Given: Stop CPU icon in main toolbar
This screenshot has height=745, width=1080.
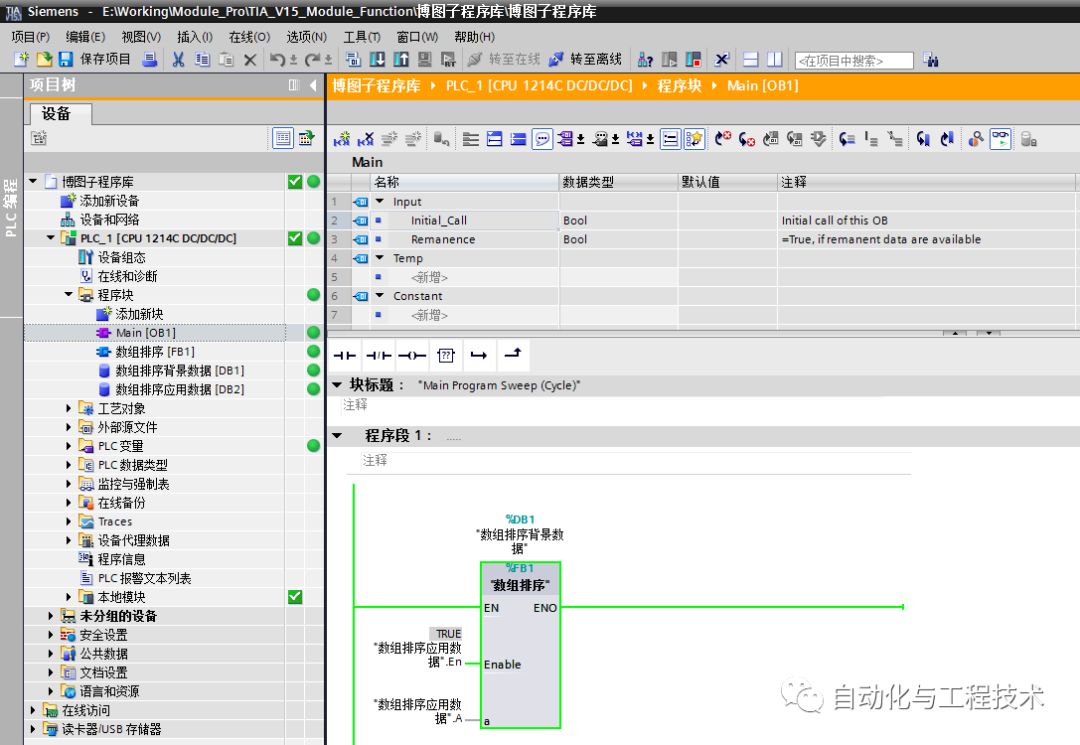Looking at the screenshot, I should point(693,60).
